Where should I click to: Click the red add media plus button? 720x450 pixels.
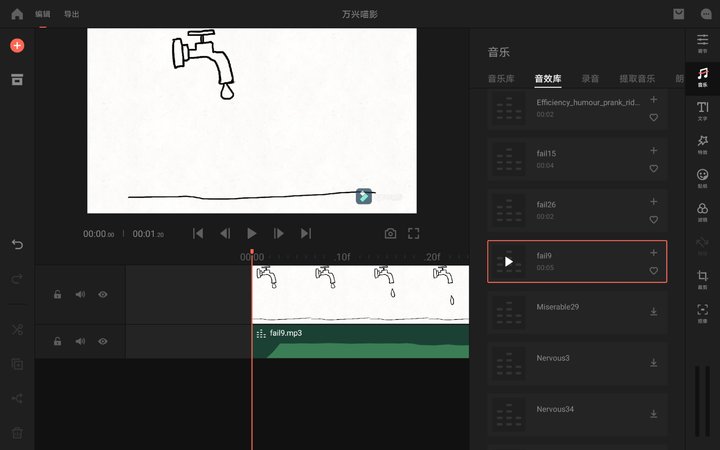(17, 45)
